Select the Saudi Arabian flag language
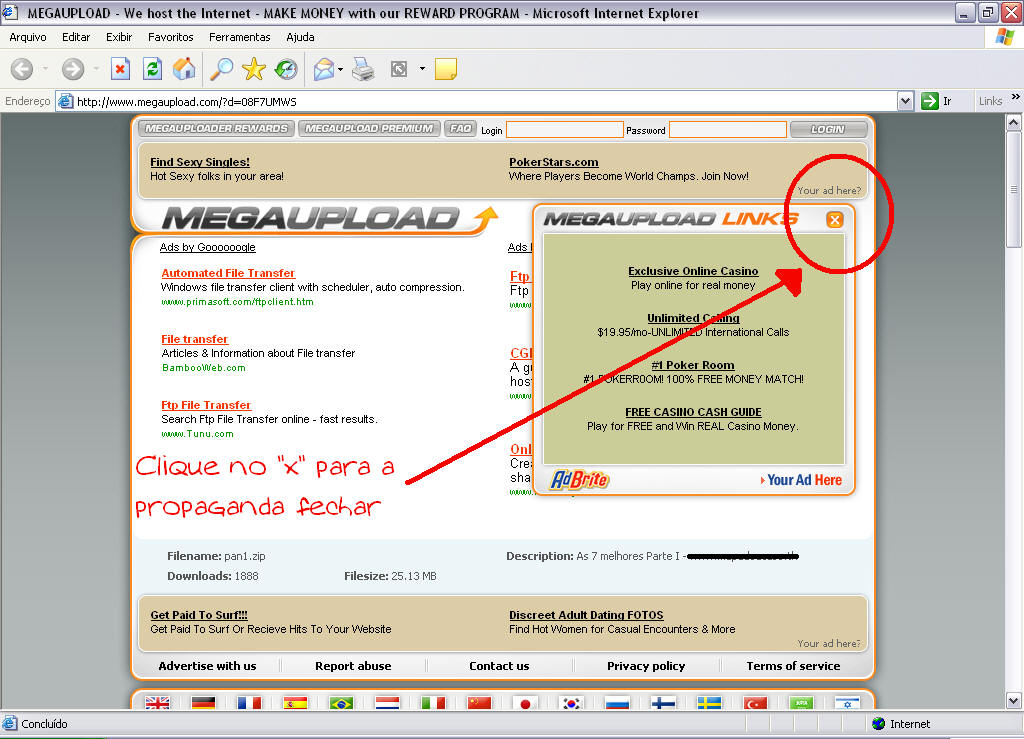Image resolution: width=1024 pixels, height=739 pixels. [x=801, y=703]
